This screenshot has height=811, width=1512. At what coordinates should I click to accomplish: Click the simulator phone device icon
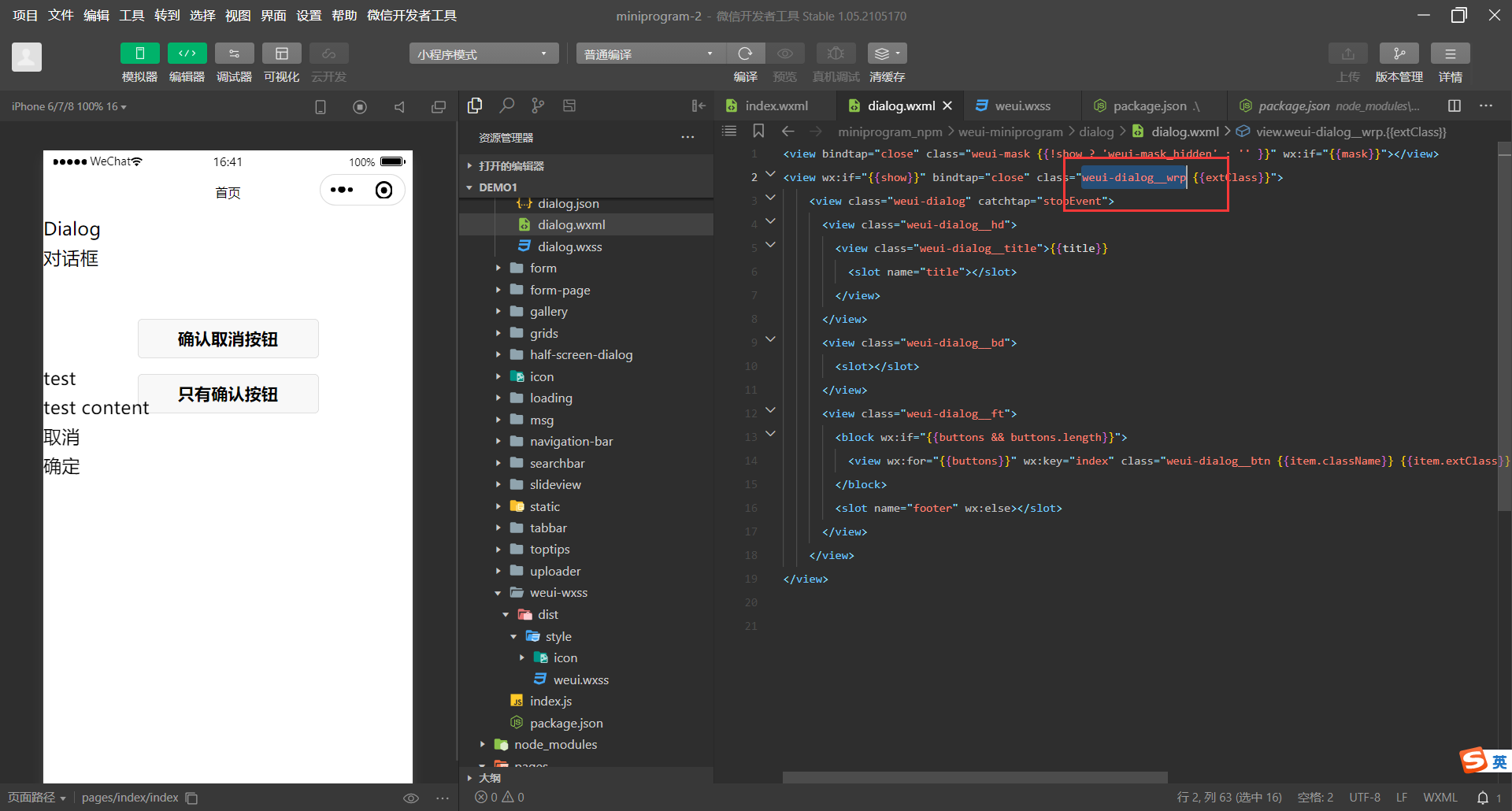coord(321,106)
